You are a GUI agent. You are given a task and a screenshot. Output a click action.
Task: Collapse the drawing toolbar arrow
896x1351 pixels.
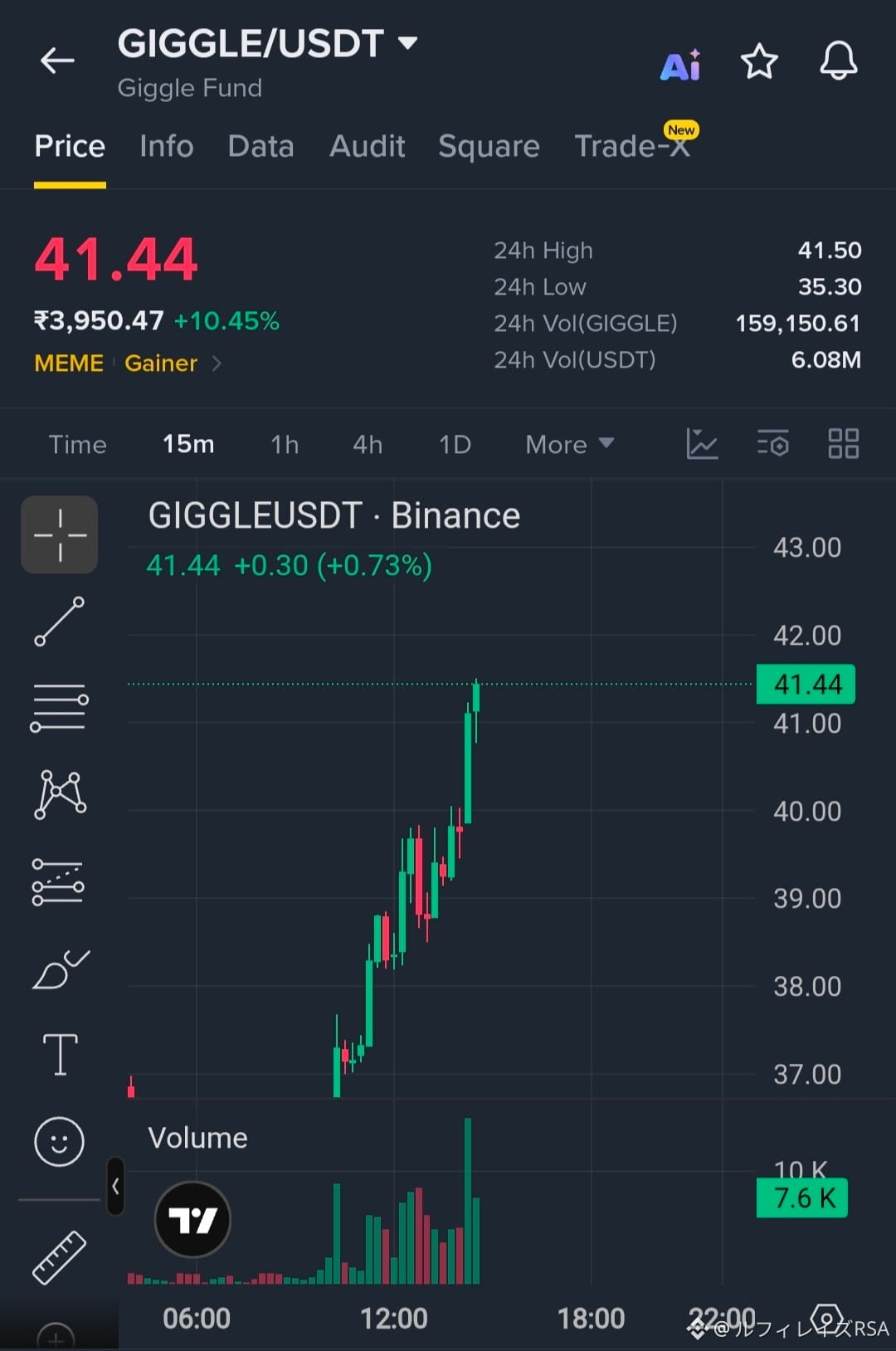coord(116,1187)
